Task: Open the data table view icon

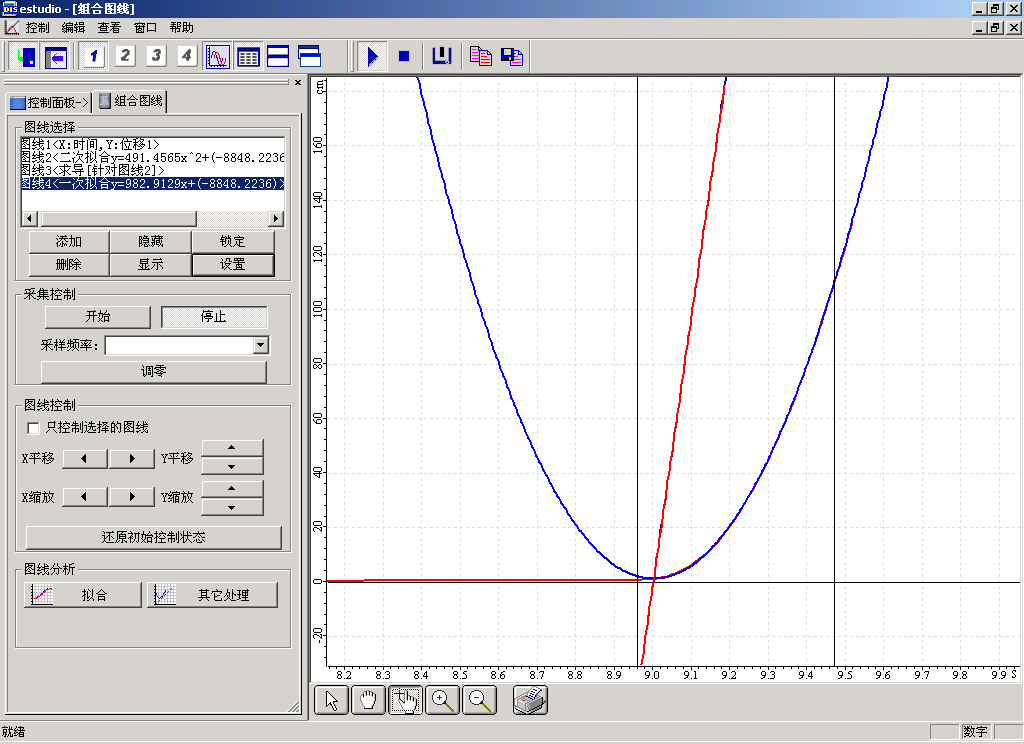Action: point(248,56)
